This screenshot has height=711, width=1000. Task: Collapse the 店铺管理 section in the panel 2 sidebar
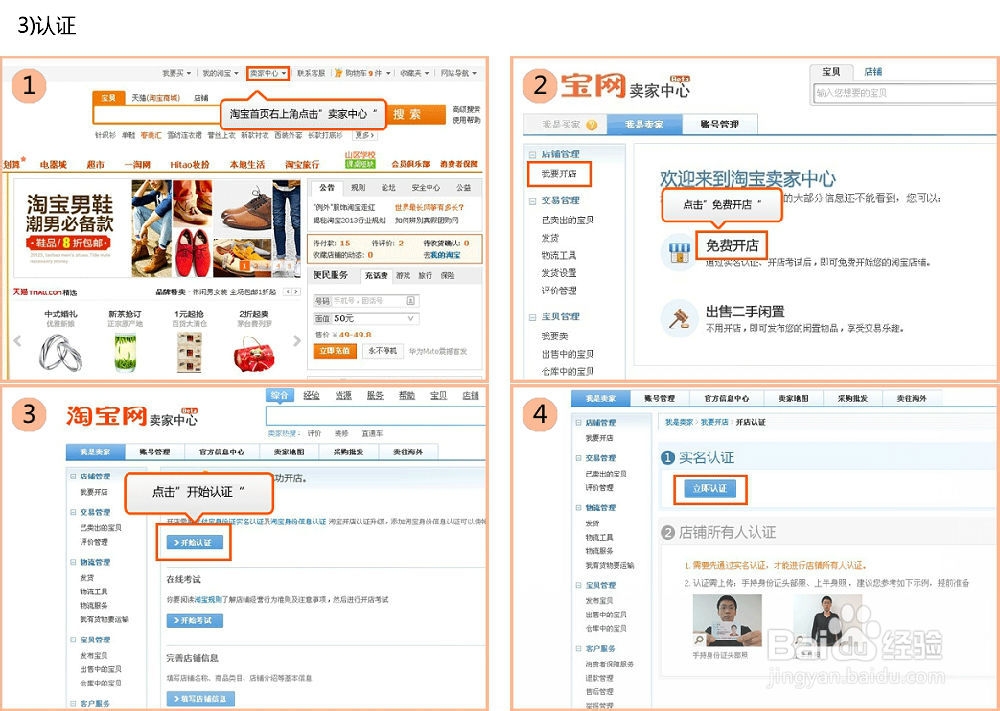pyautogui.click(x=533, y=154)
